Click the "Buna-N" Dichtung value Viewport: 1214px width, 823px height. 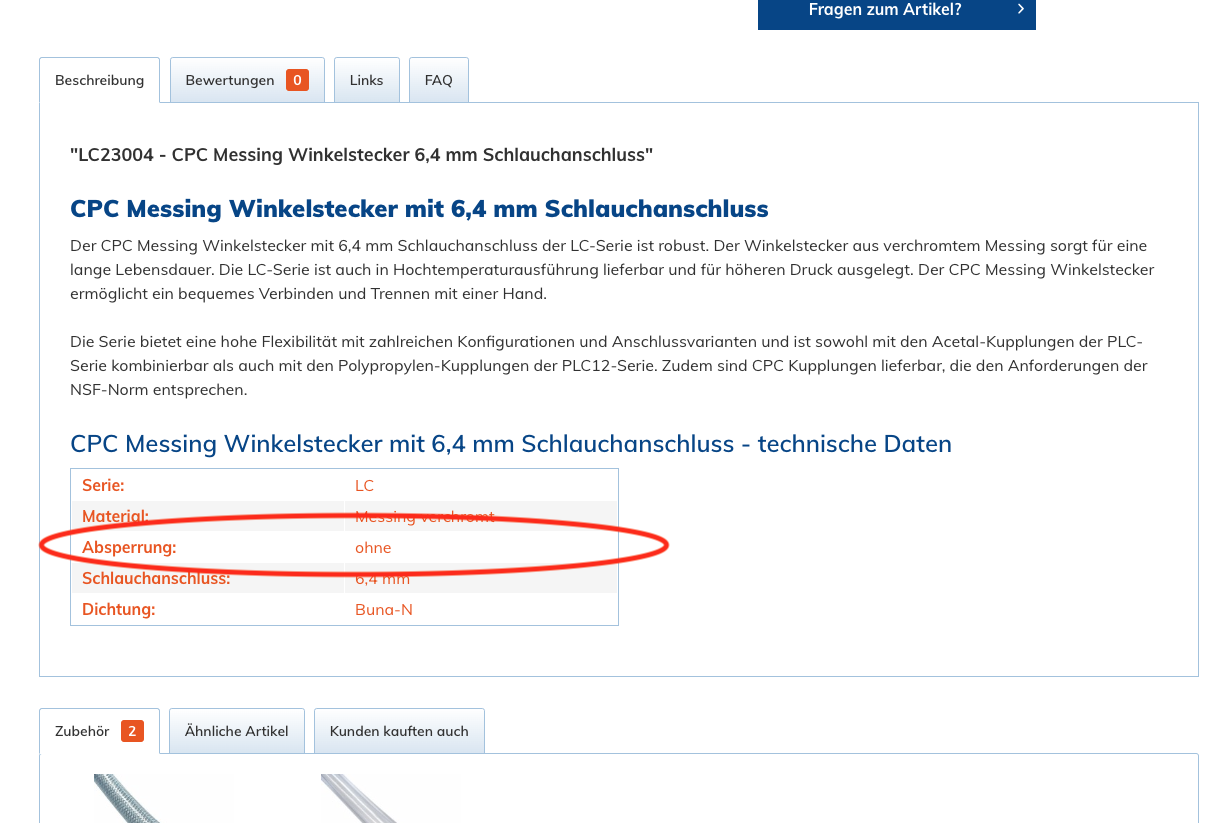pyautogui.click(x=383, y=609)
